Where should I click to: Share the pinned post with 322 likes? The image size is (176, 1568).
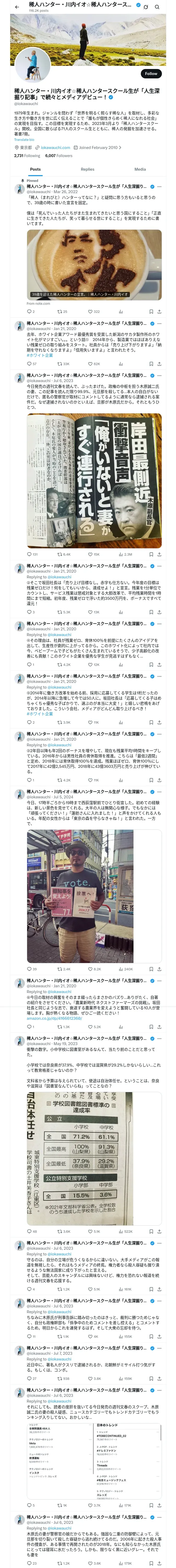click(x=159, y=311)
